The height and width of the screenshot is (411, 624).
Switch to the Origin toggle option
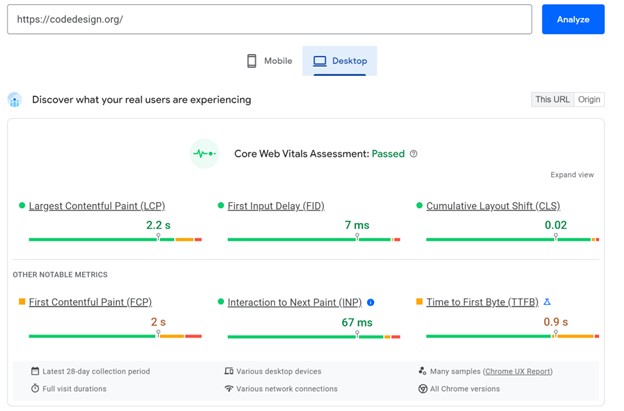[589, 99]
